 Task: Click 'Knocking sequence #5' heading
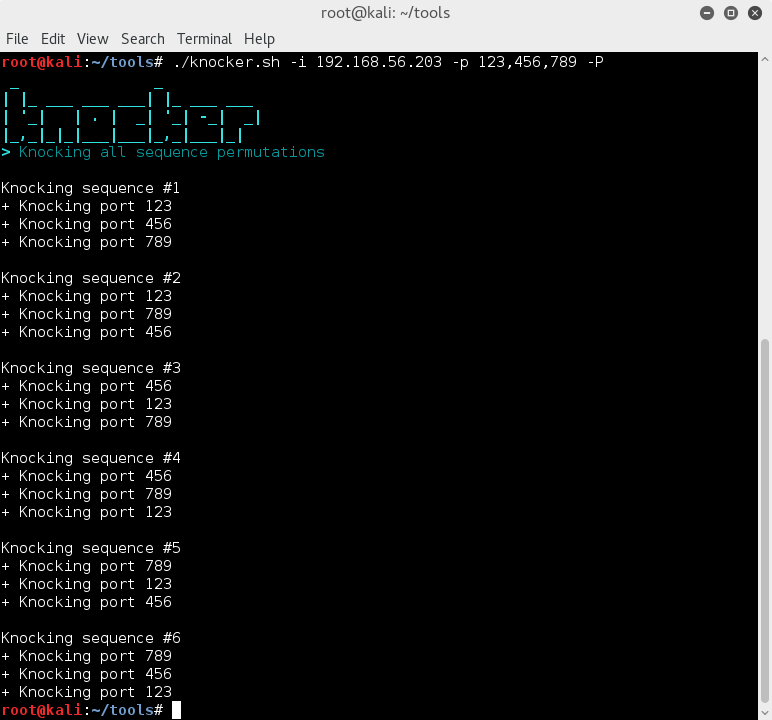(91, 548)
